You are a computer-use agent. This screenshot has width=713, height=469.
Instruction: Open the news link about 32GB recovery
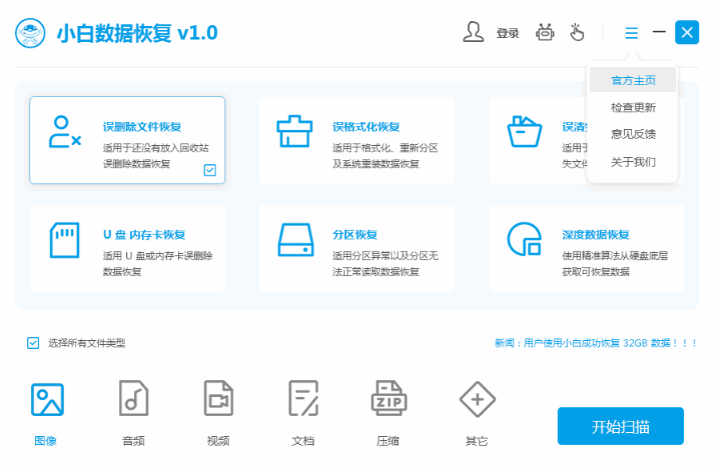(596, 343)
